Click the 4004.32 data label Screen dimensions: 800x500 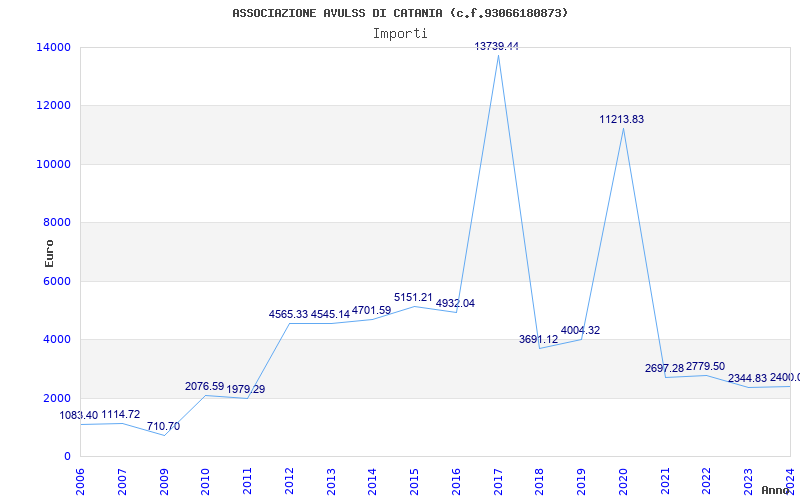pos(580,331)
